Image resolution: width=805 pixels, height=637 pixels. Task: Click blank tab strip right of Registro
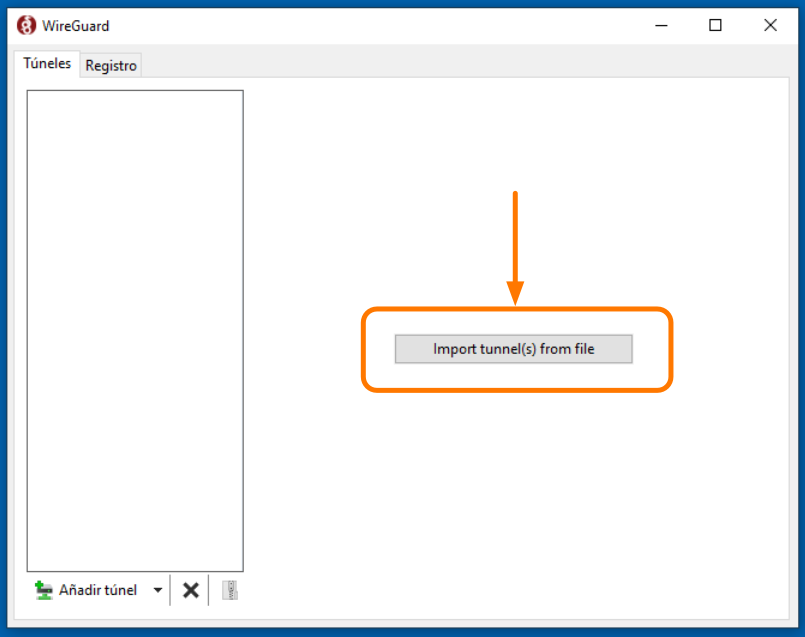click(450, 65)
